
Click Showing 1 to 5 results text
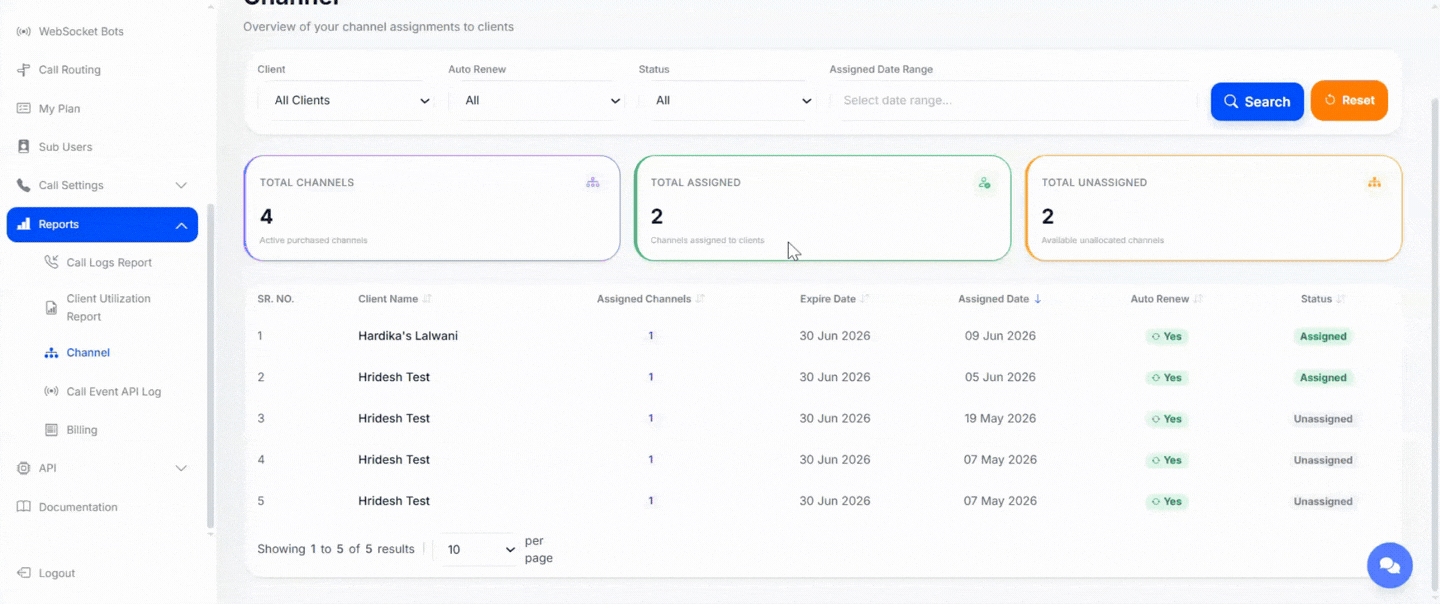335,549
